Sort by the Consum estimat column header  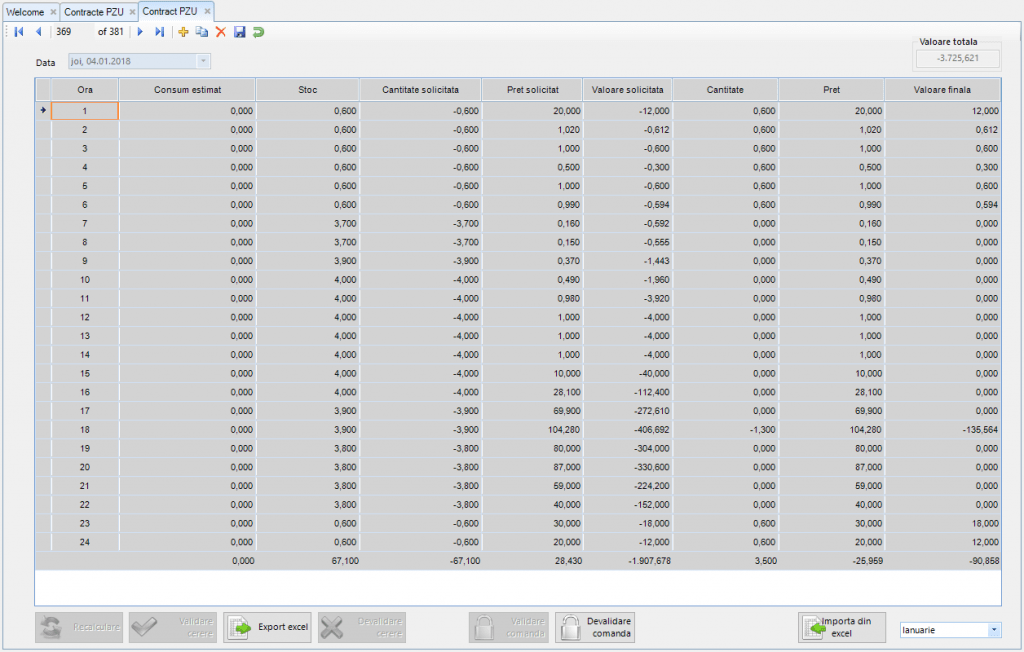click(x=187, y=90)
